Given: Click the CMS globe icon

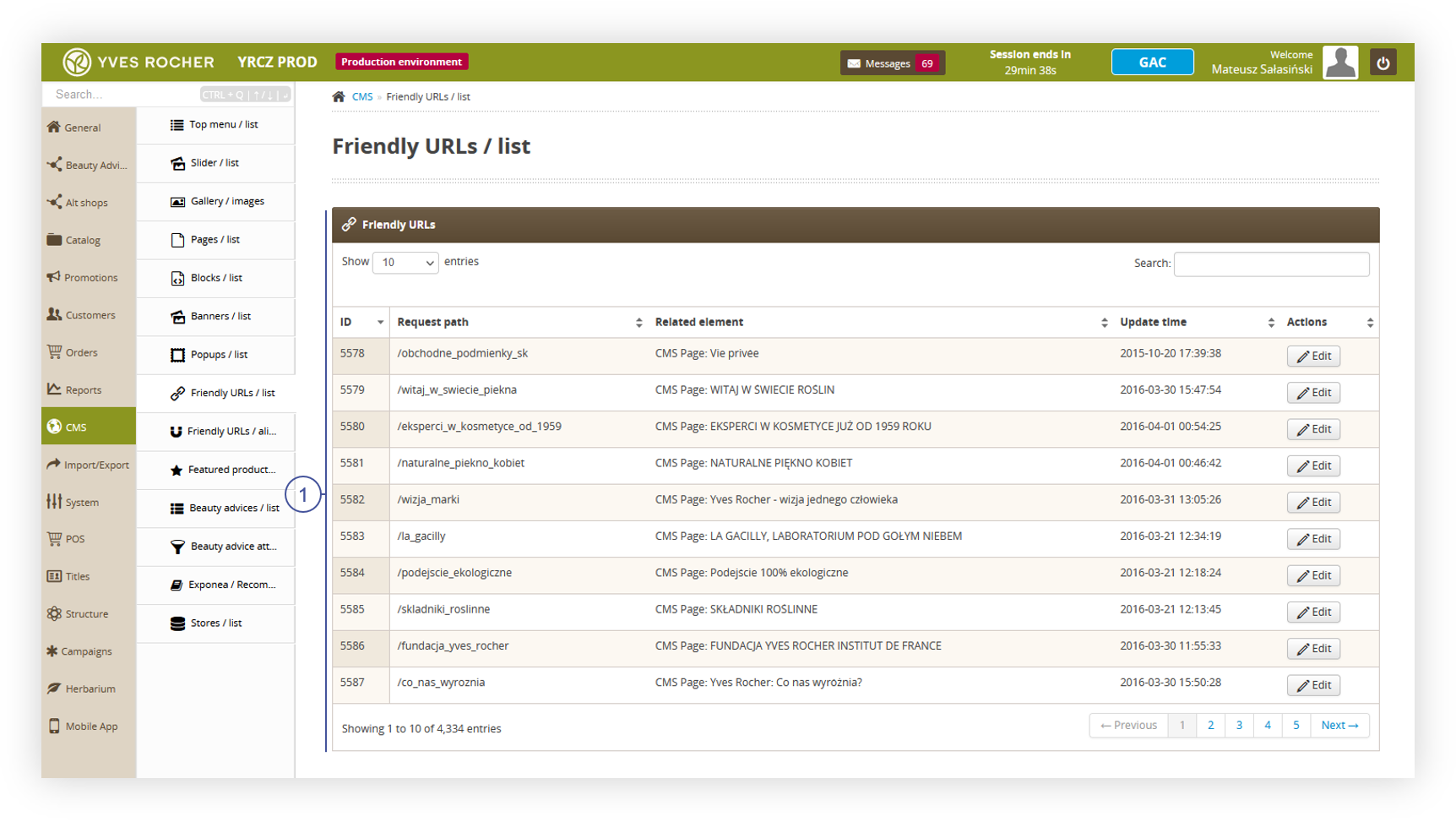Looking at the screenshot, I should (x=54, y=427).
